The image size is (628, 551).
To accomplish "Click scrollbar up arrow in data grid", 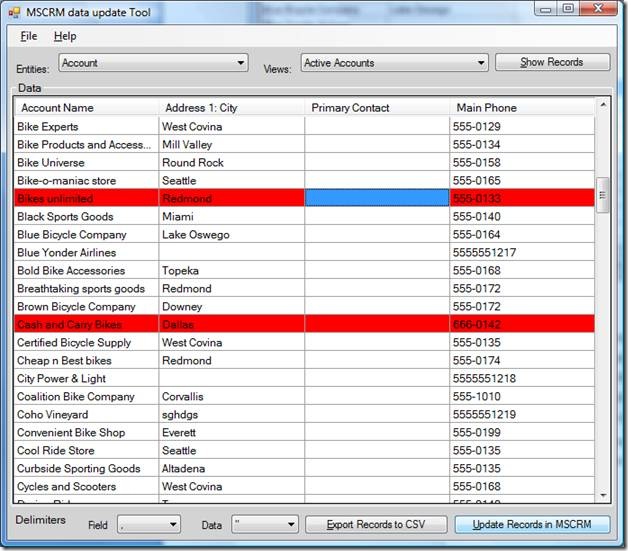I will coord(602,105).
